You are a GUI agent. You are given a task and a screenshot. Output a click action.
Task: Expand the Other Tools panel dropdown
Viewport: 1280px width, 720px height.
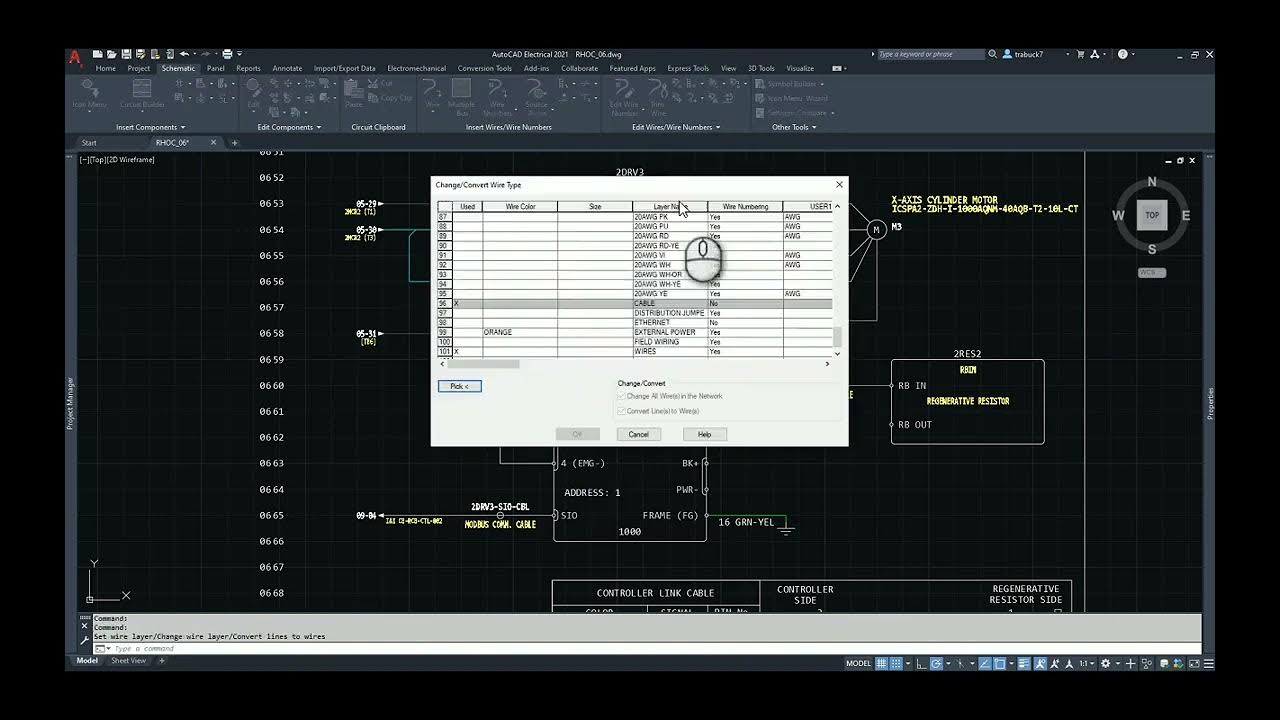tap(814, 127)
